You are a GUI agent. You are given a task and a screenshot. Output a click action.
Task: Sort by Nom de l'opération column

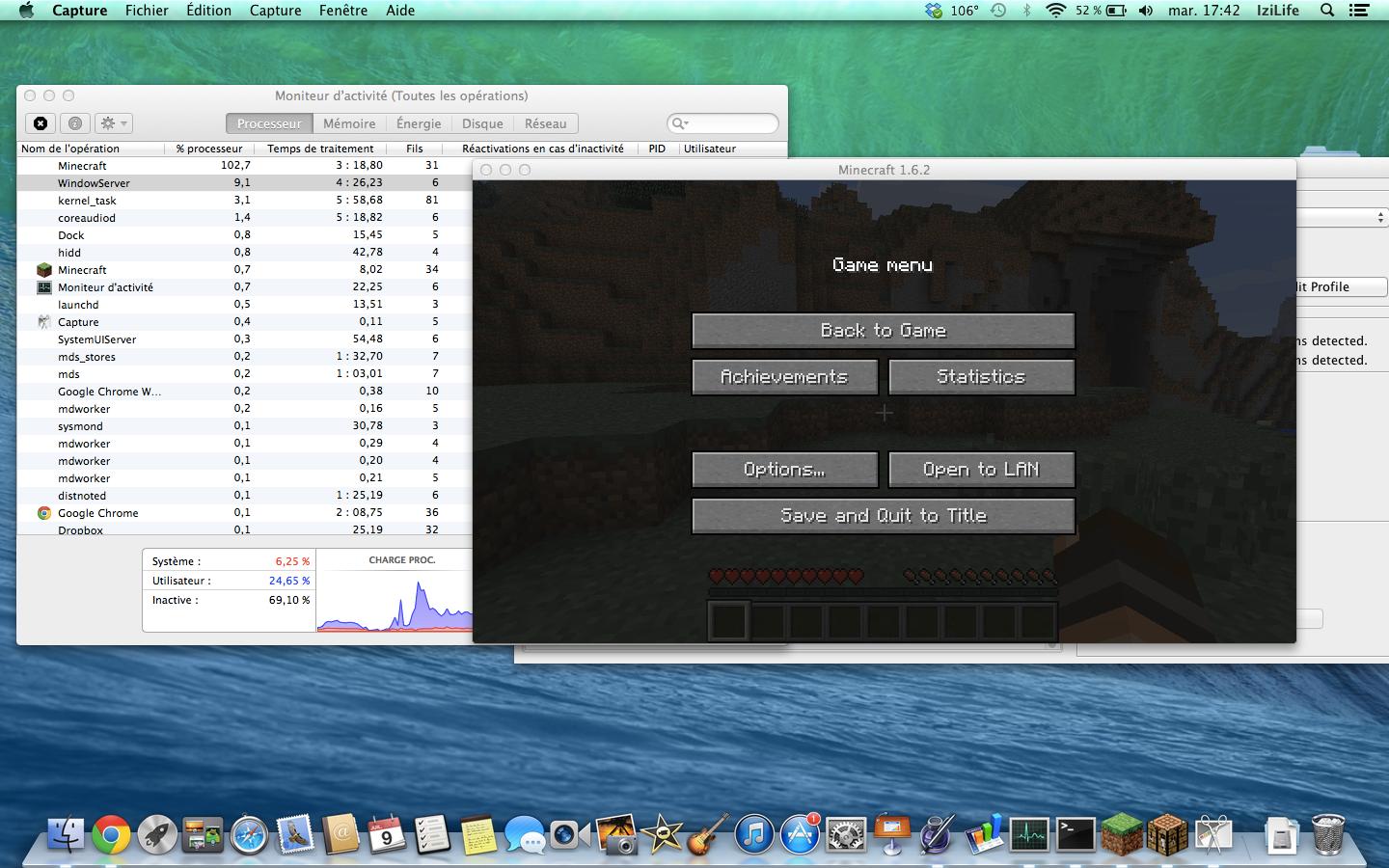point(92,149)
